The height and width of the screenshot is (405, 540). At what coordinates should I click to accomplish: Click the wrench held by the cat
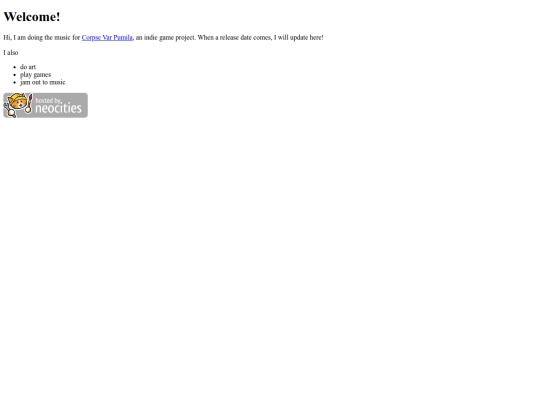pos(9,111)
